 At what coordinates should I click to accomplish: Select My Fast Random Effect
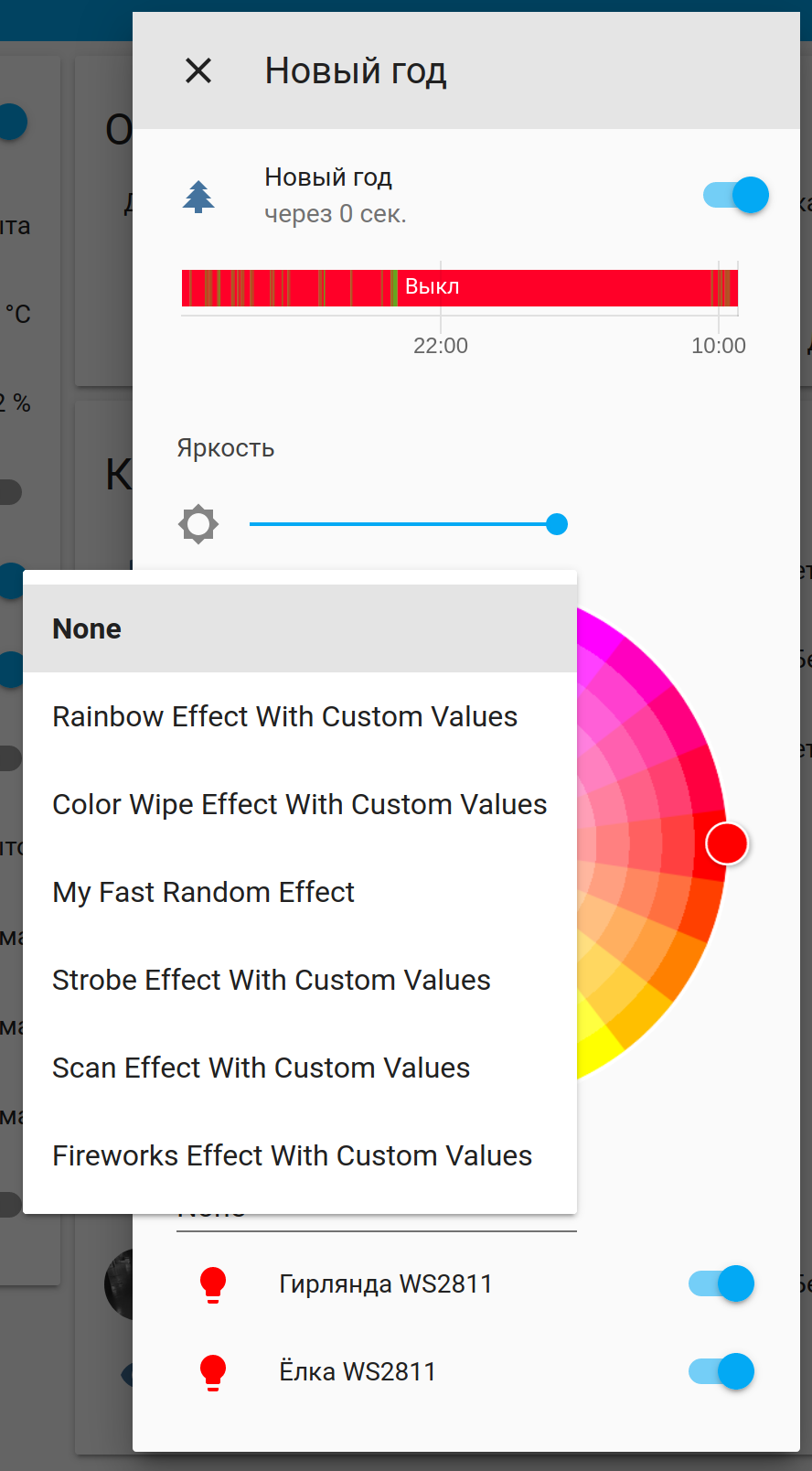tap(203, 892)
